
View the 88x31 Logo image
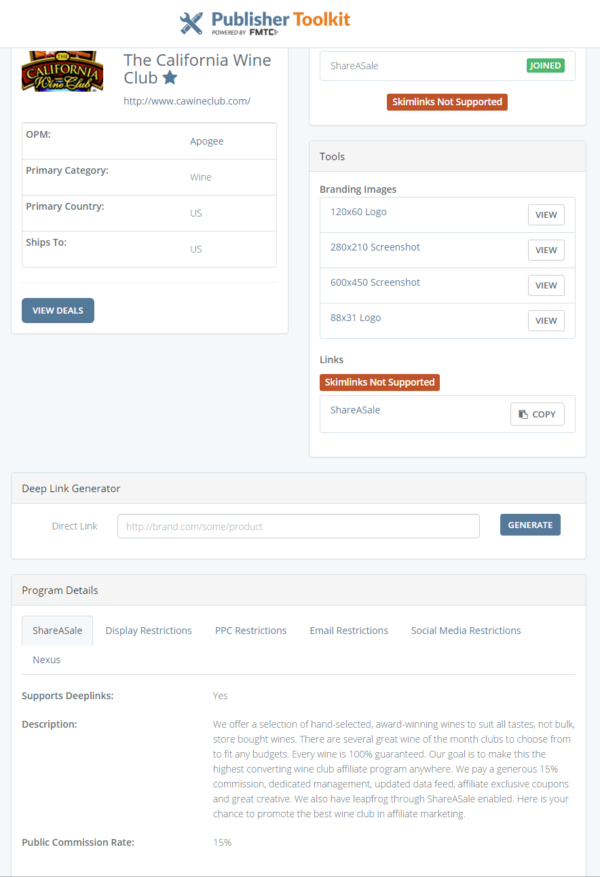coord(546,320)
